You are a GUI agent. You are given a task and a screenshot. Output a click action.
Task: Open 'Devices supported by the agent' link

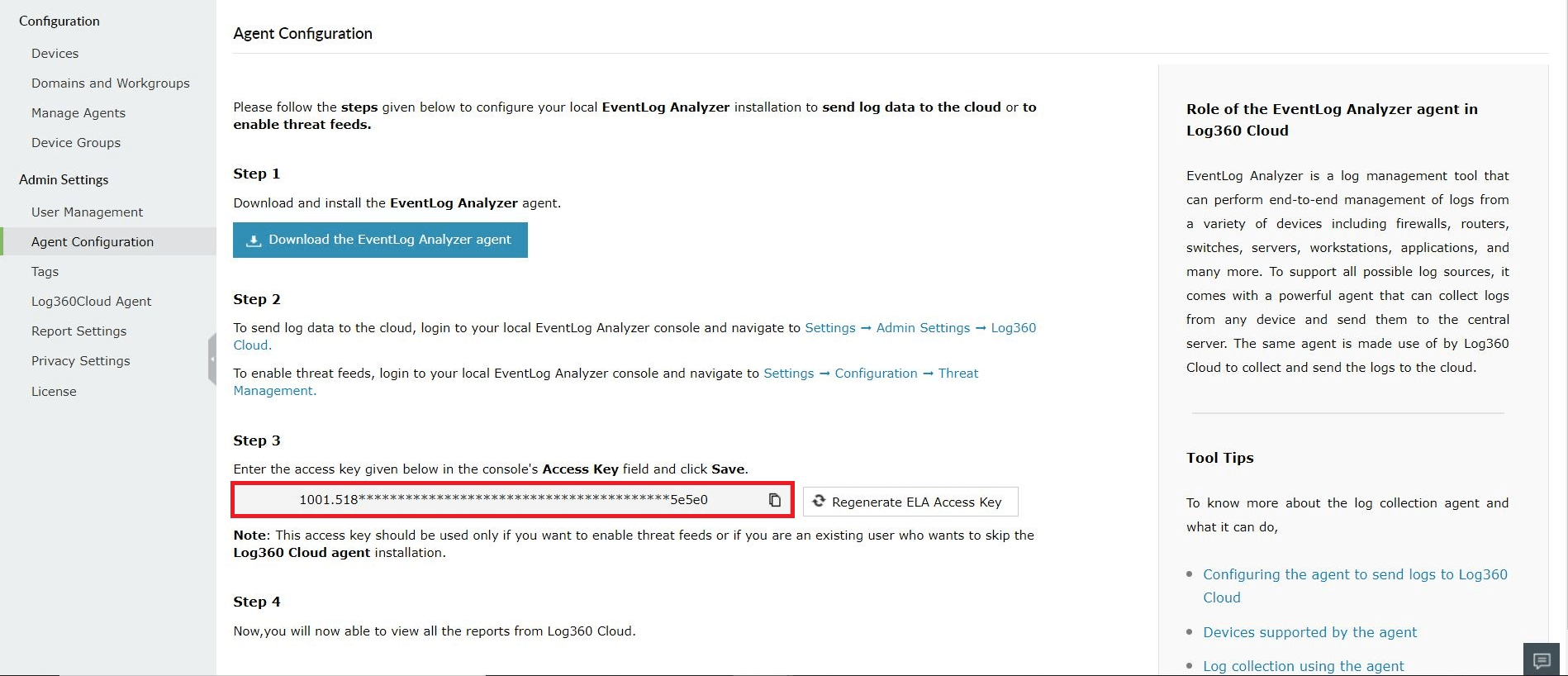1309,632
